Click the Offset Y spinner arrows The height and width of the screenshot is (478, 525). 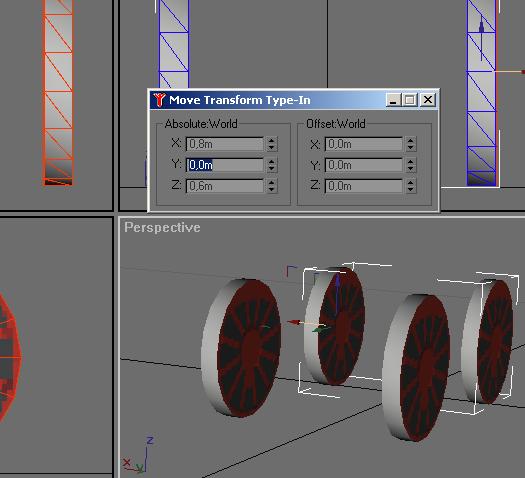[411, 165]
